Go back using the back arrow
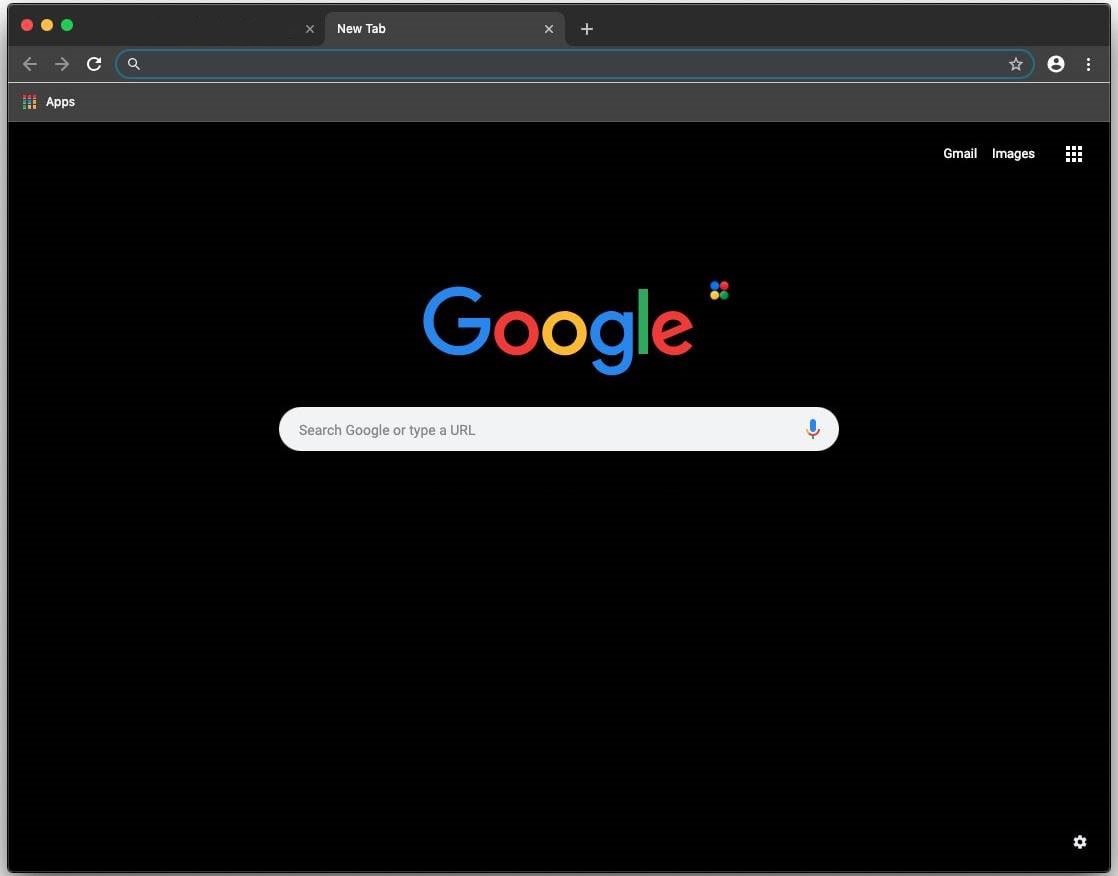 tap(29, 64)
